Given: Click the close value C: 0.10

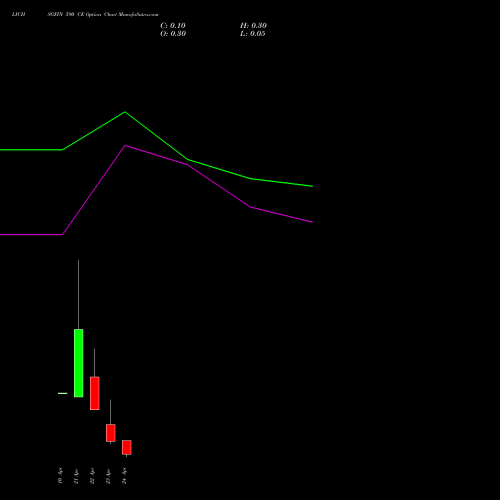Looking at the screenshot, I should click(x=173, y=26).
